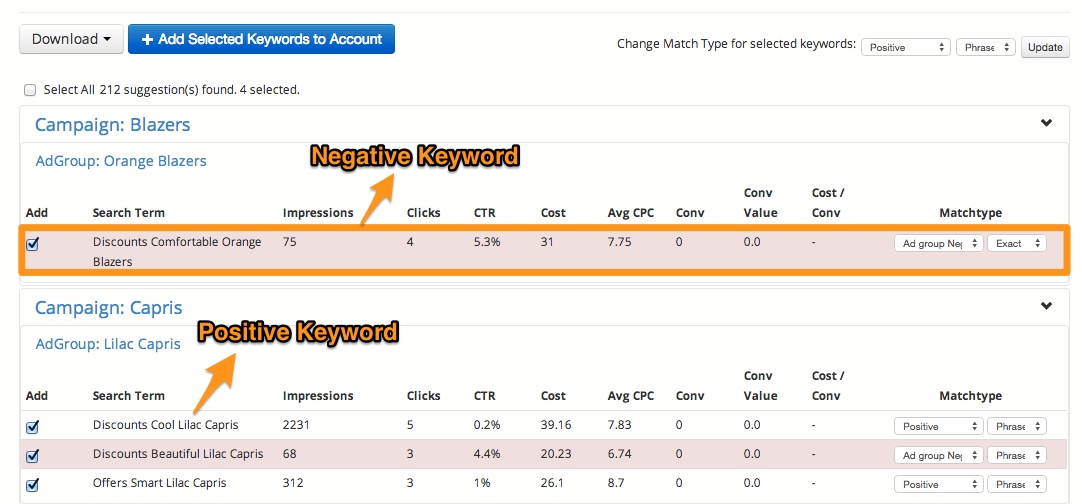Open the AdGroup: Lilac Capris link

point(108,344)
